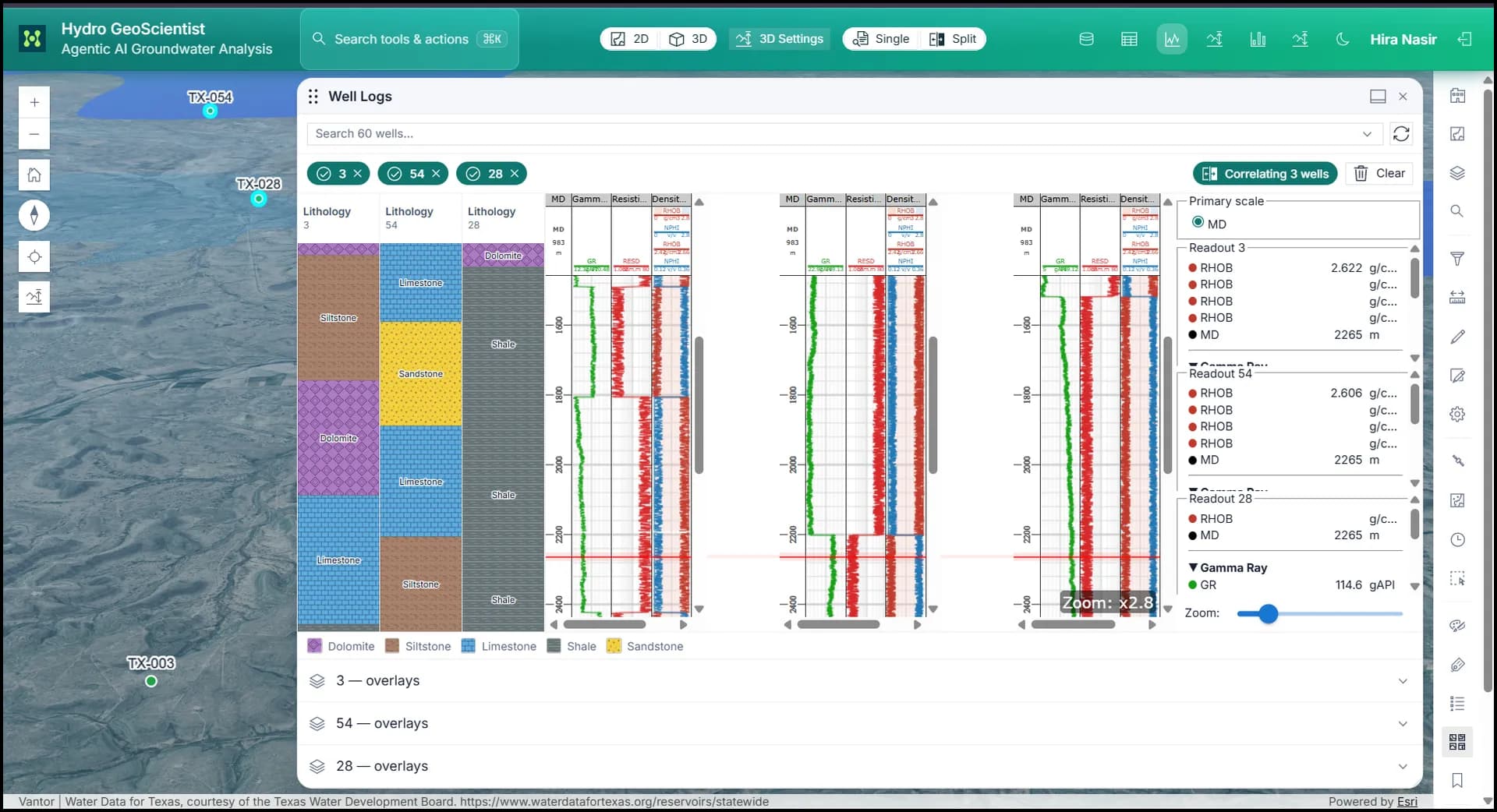The height and width of the screenshot is (812, 1497).
Task: Clear all selected wells
Action: coord(1380,174)
